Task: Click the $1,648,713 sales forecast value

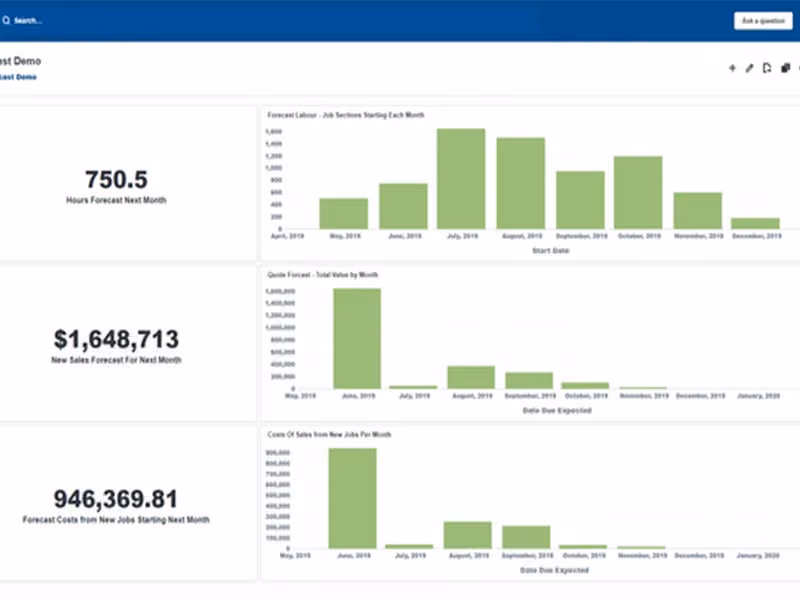Action: click(x=116, y=339)
